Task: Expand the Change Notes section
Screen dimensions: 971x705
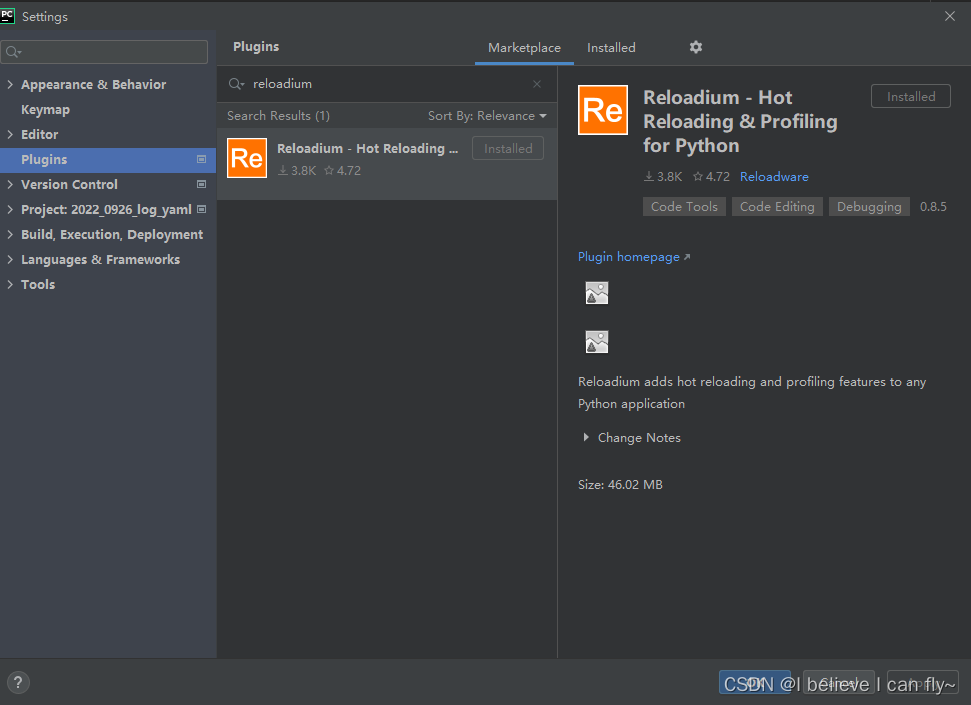Action: (586, 437)
